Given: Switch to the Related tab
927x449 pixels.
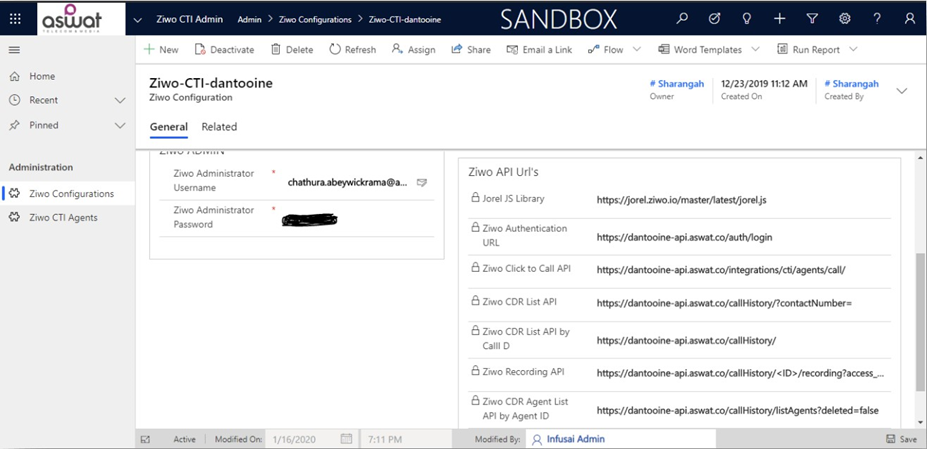Looking at the screenshot, I should (219, 127).
